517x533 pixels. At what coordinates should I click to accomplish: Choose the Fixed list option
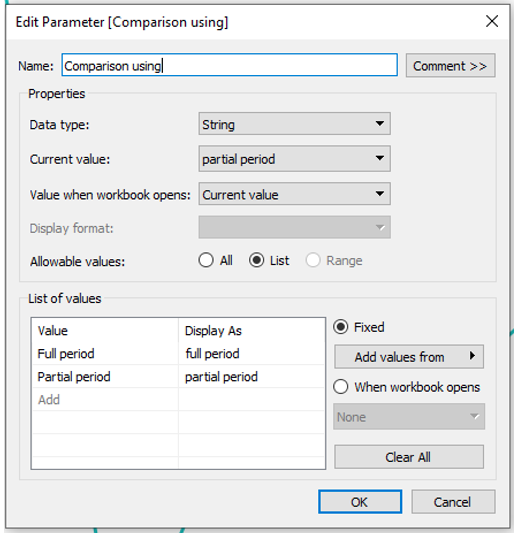pos(359,327)
